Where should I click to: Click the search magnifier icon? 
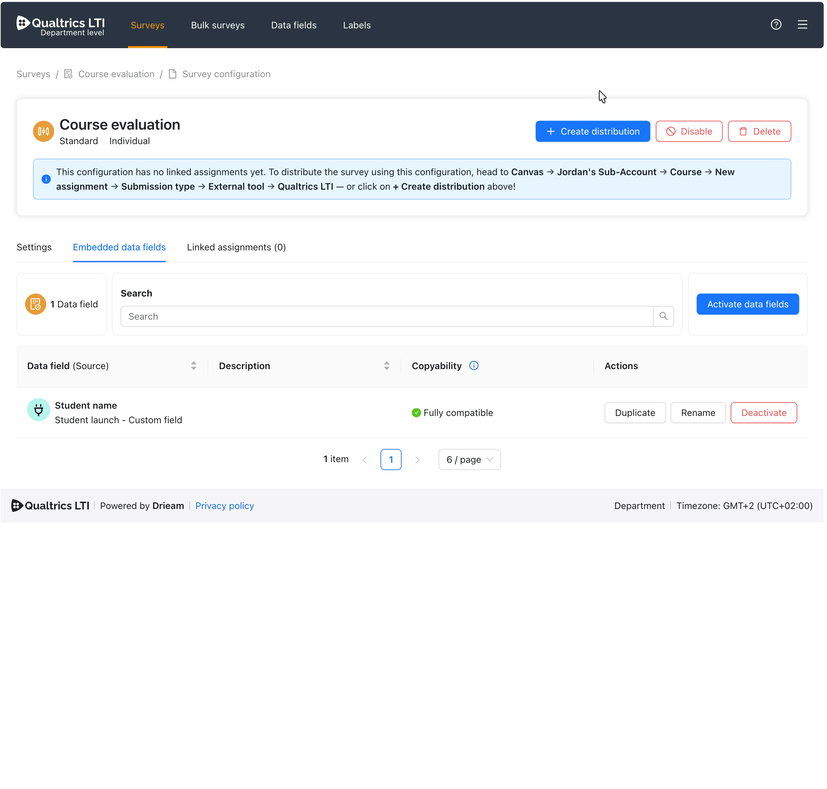(663, 316)
